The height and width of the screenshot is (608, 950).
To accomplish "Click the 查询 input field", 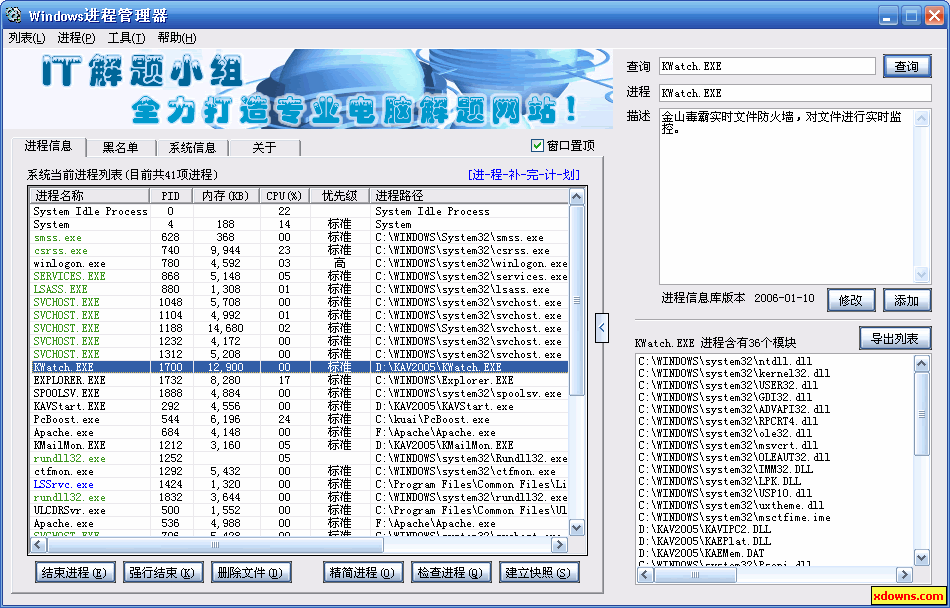I will [x=767, y=66].
